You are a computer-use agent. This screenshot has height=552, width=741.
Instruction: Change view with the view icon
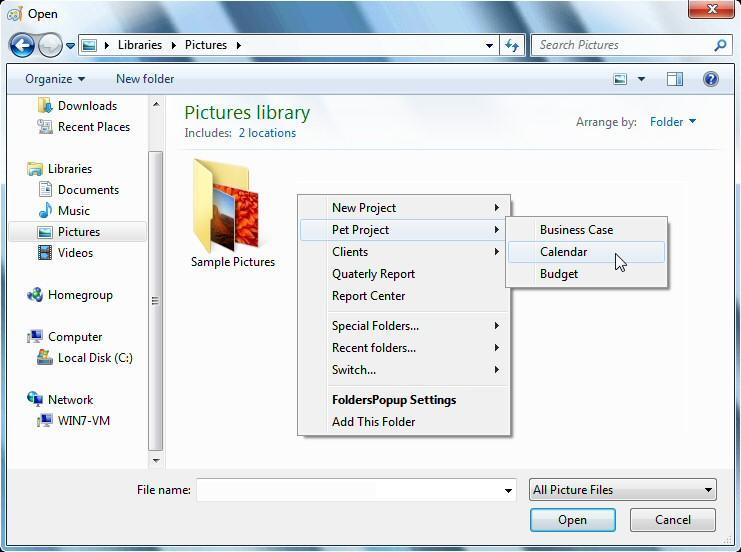coord(620,79)
